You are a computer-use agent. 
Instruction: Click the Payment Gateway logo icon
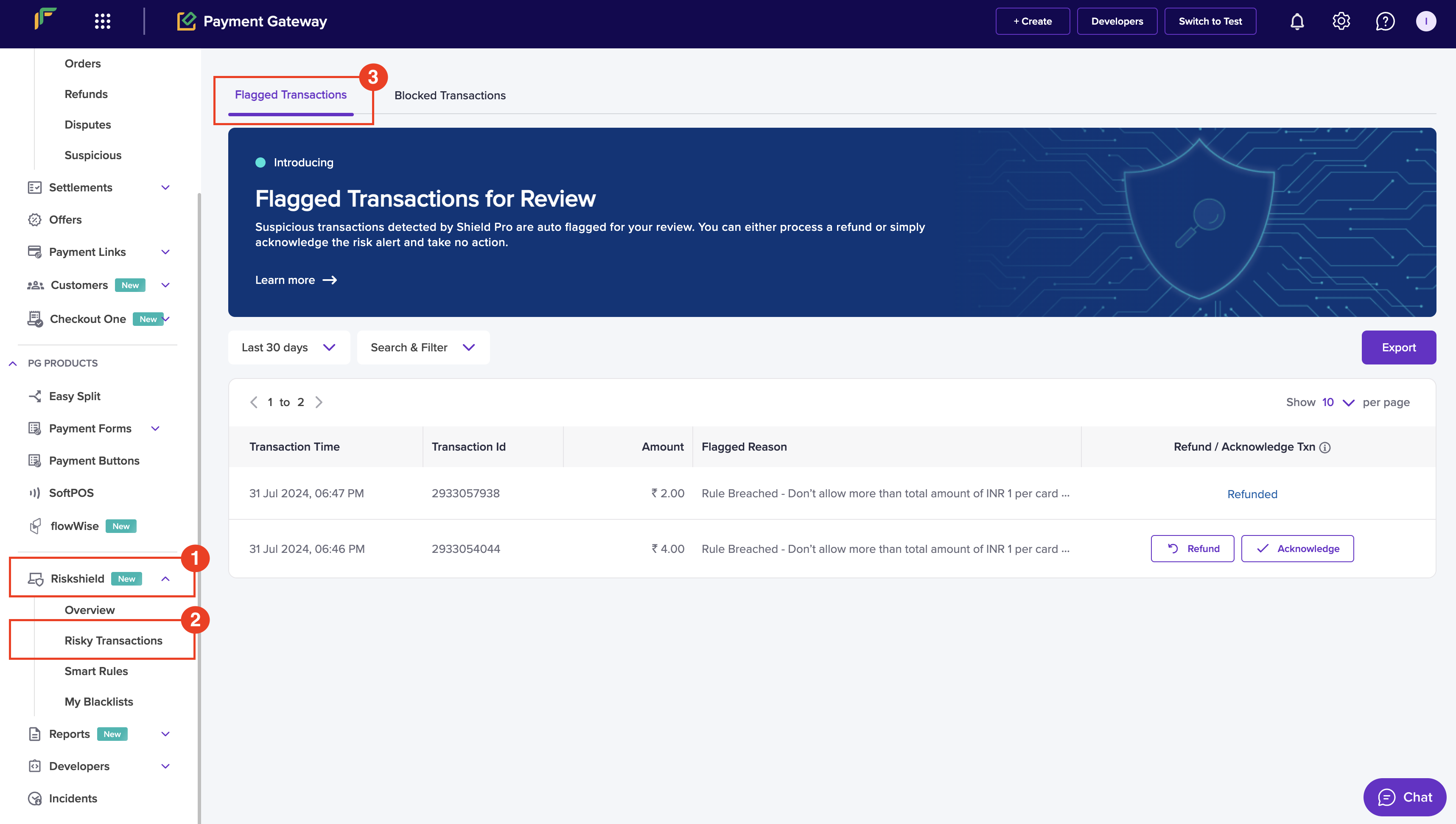(186, 20)
